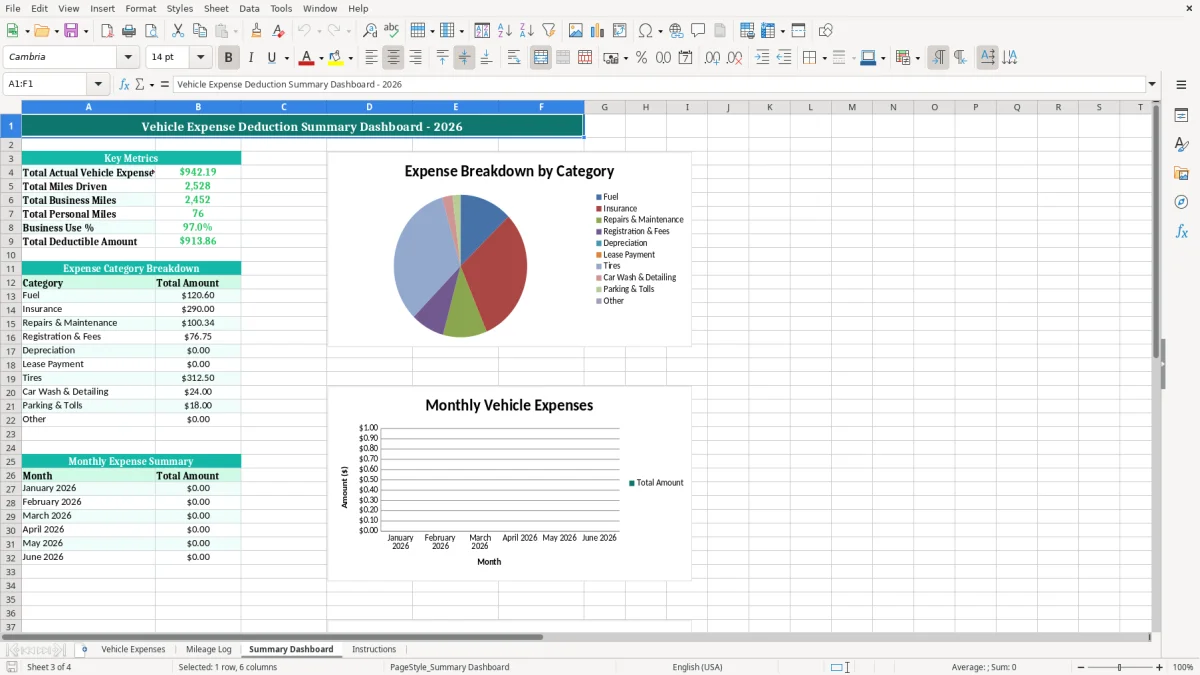Open the background color dropdown arrow

[350, 58]
